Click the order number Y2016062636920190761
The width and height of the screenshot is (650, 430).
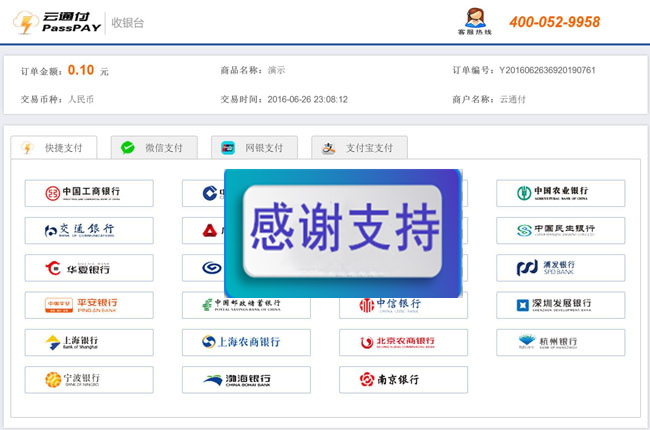tap(547, 70)
